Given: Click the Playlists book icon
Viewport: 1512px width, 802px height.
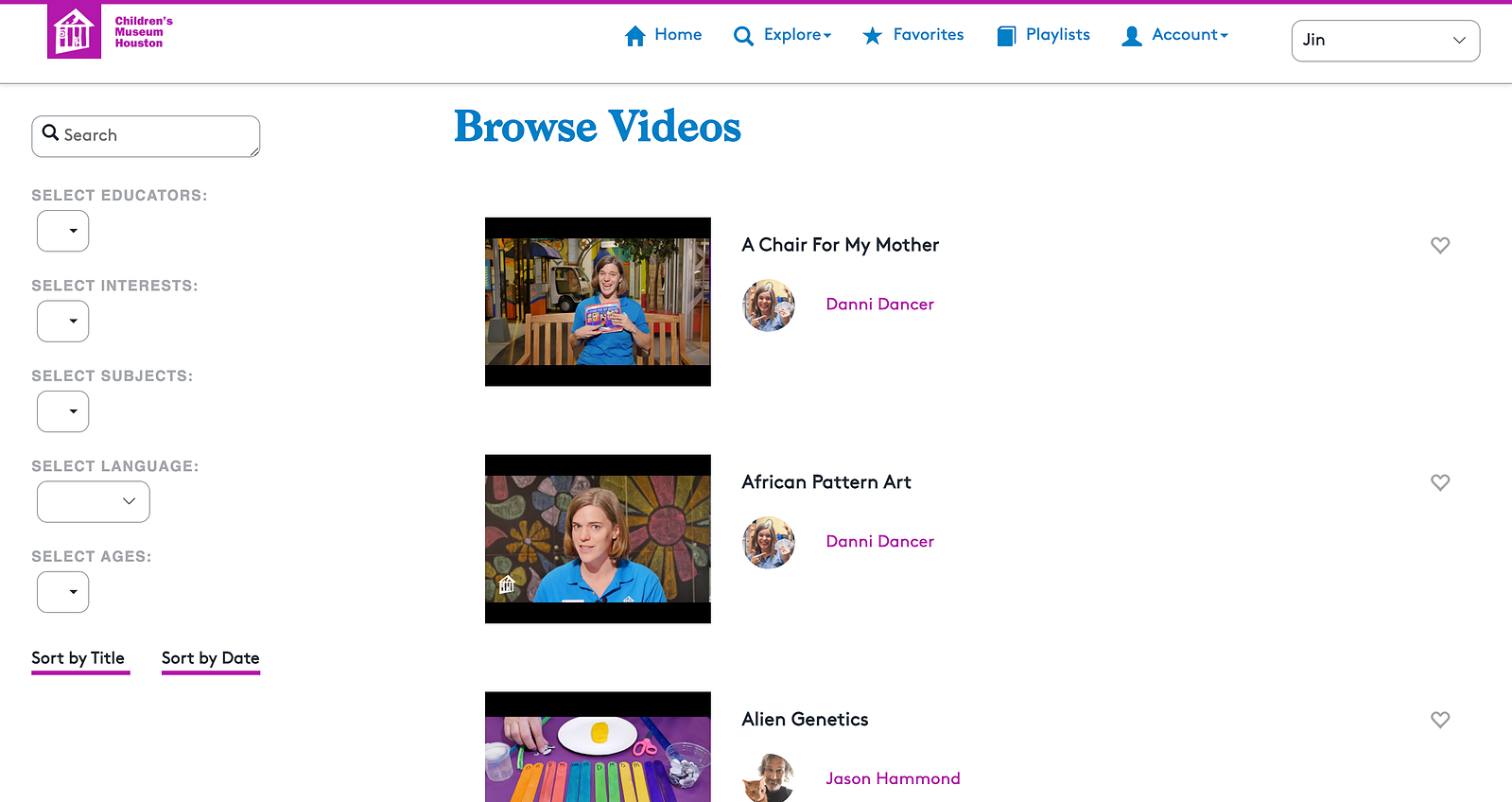Looking at the screenshot, I should pyautogui.click(x=1006, y=36).
